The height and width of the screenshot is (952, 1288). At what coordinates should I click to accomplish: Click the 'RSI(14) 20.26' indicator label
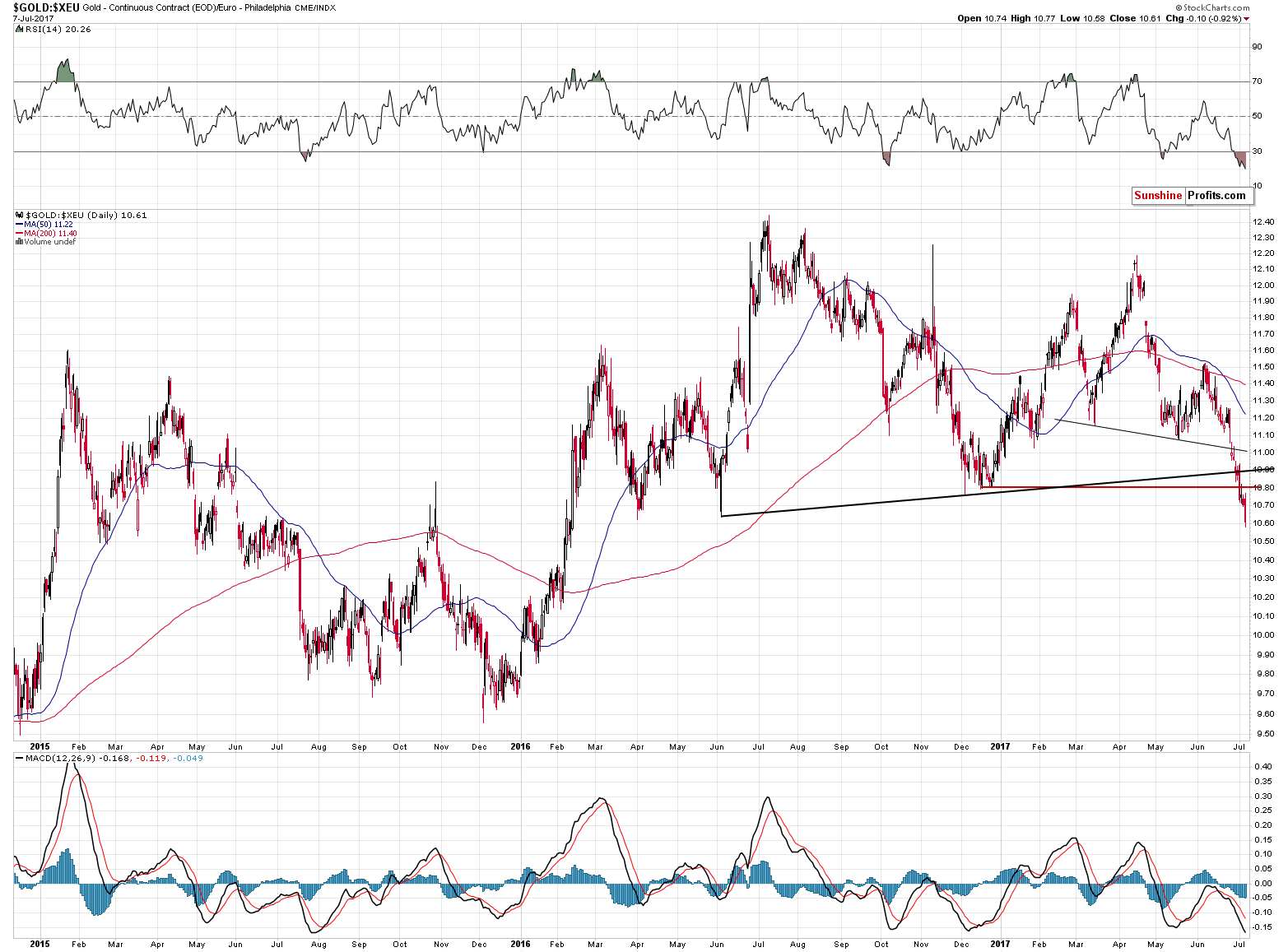[x=58, y=29]
